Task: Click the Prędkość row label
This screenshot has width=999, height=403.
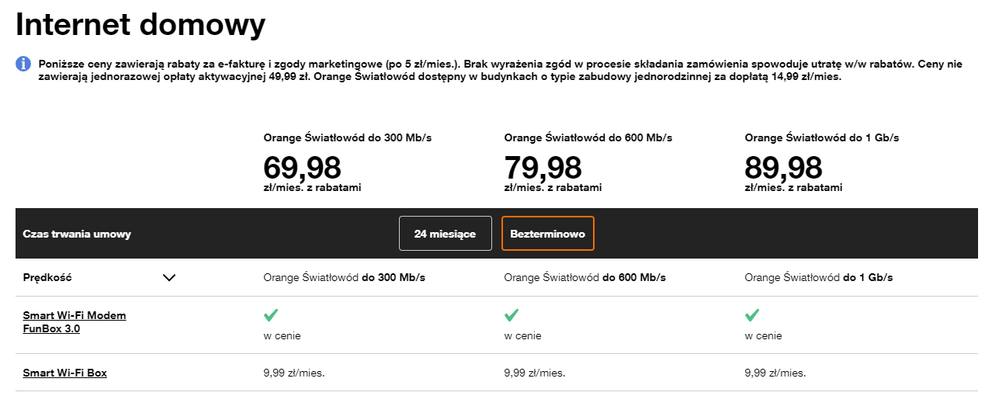Action: tap(47, 278)
